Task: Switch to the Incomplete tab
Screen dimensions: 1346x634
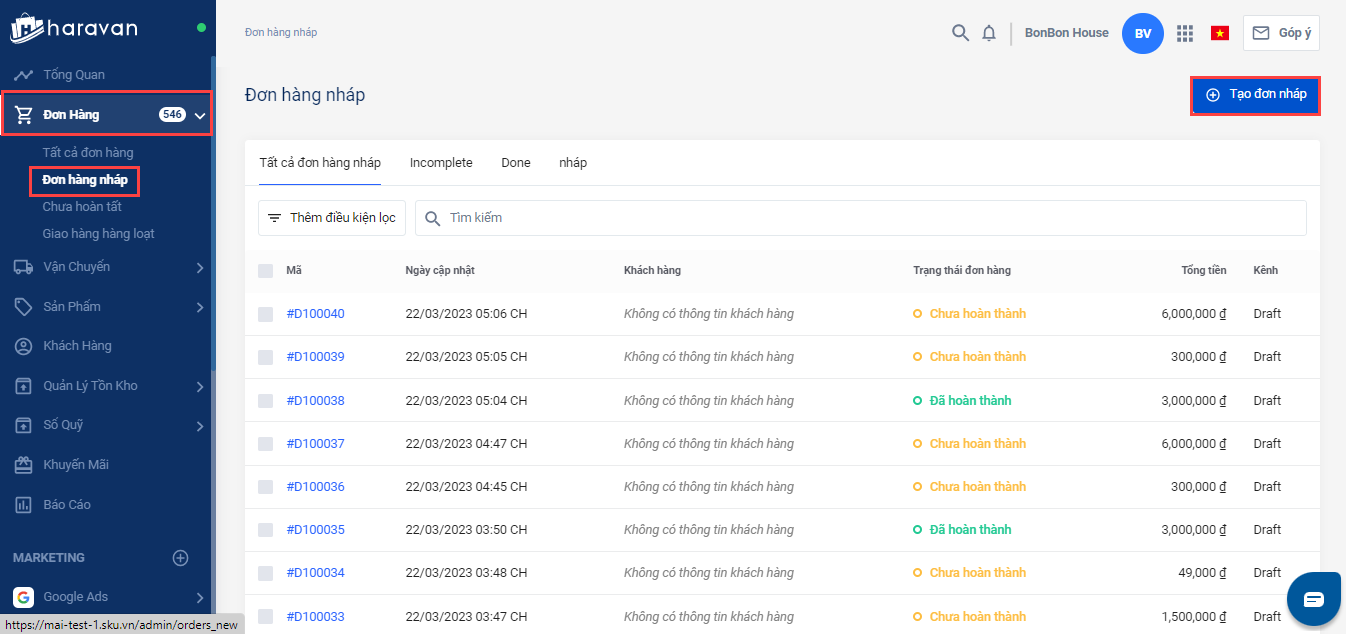Action: pos(441,163)
